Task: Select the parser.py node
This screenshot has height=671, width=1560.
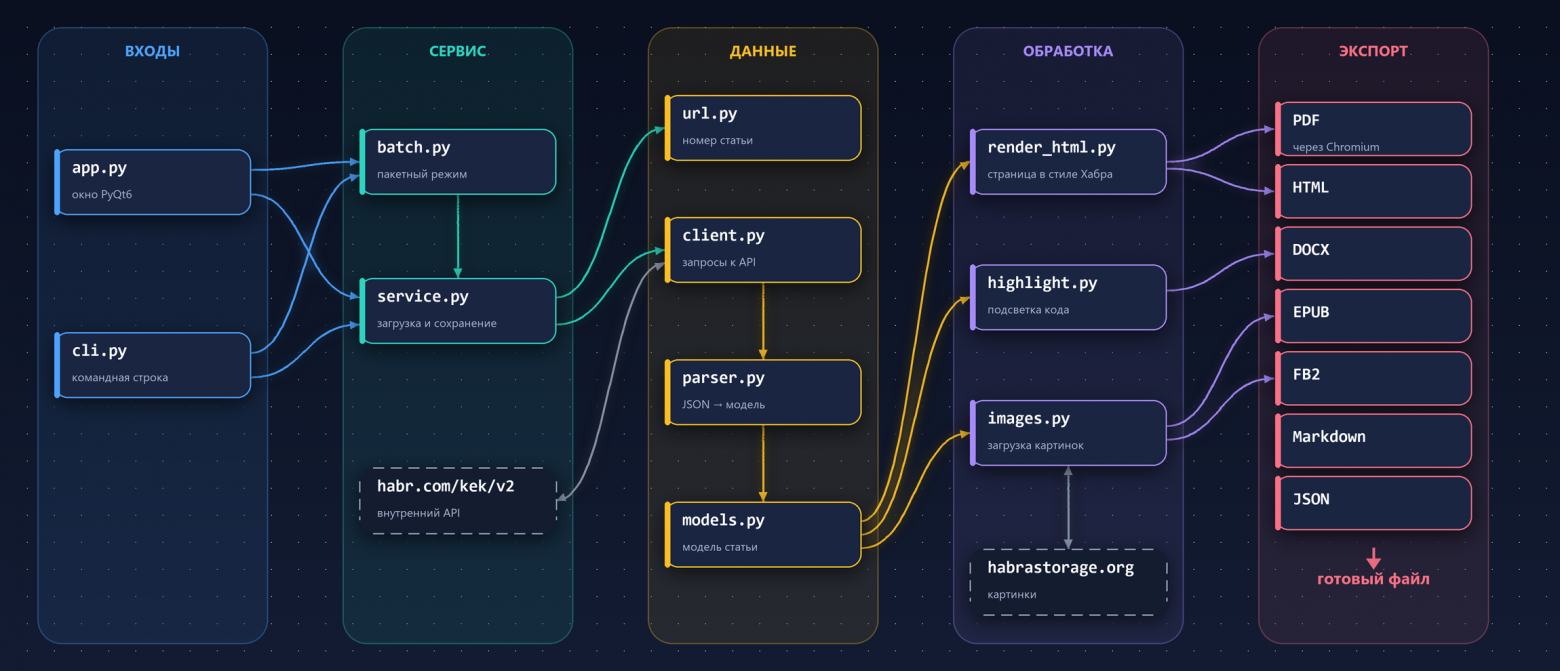Action: click(764, 392)
